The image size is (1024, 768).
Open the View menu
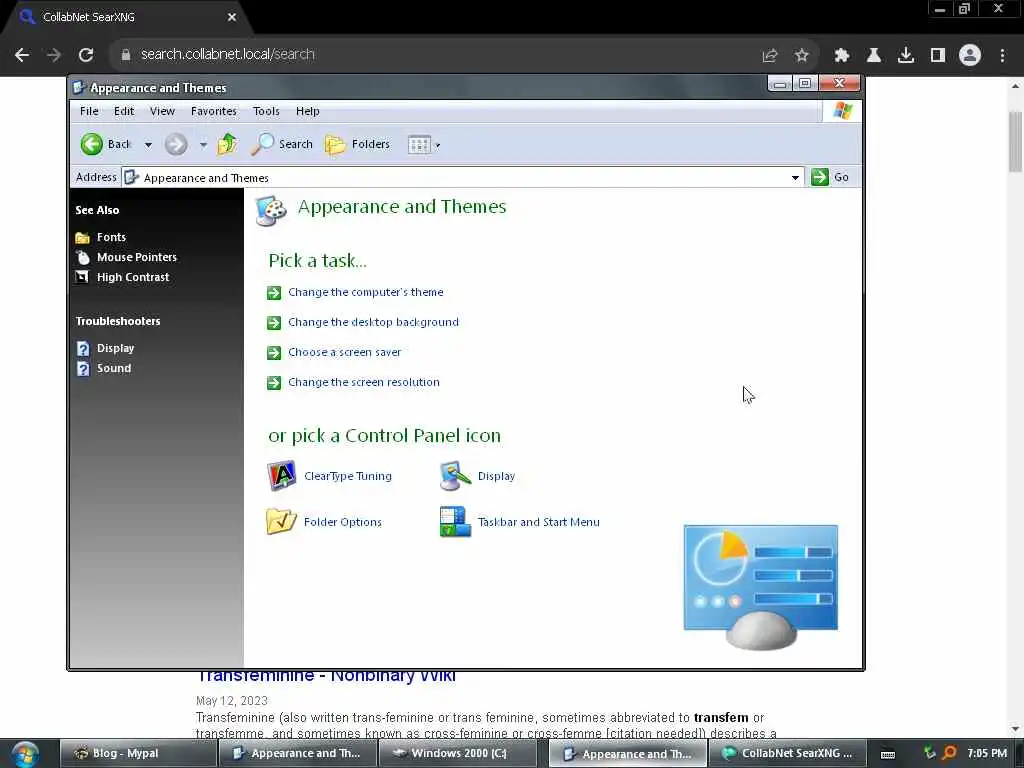(x=162, y=111)
